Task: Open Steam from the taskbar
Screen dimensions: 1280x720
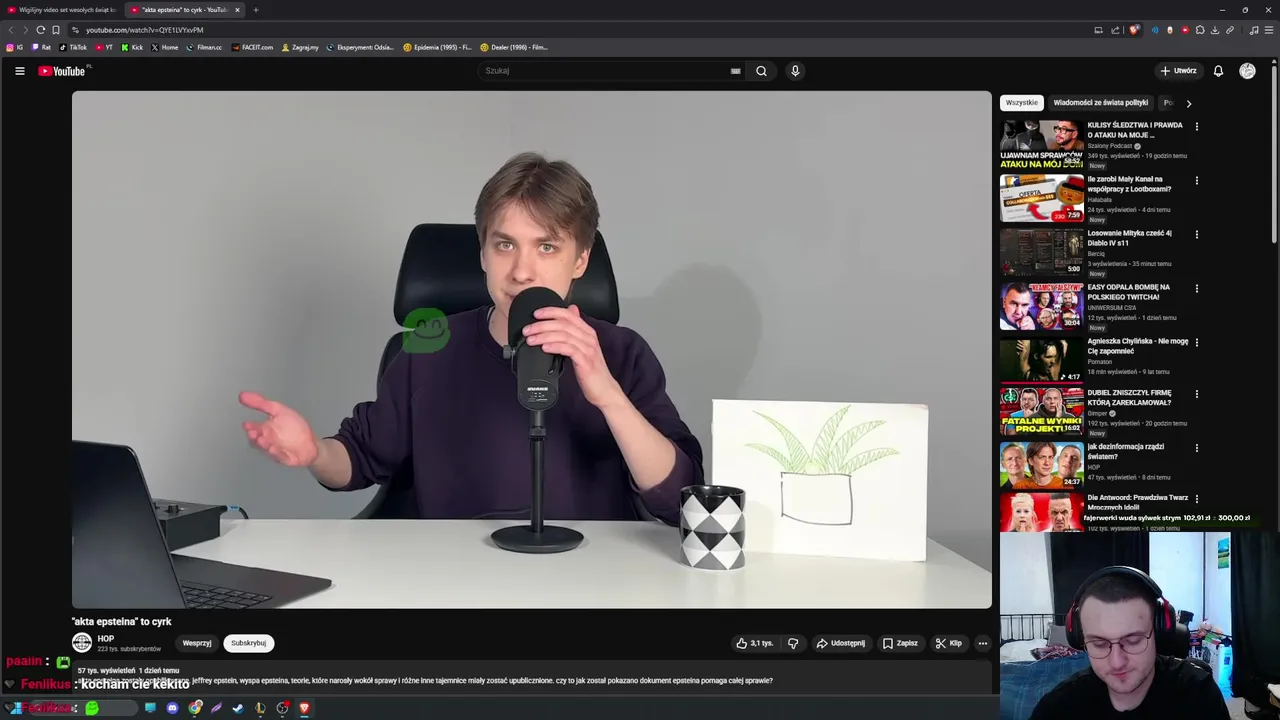Action: click(238, 708)
